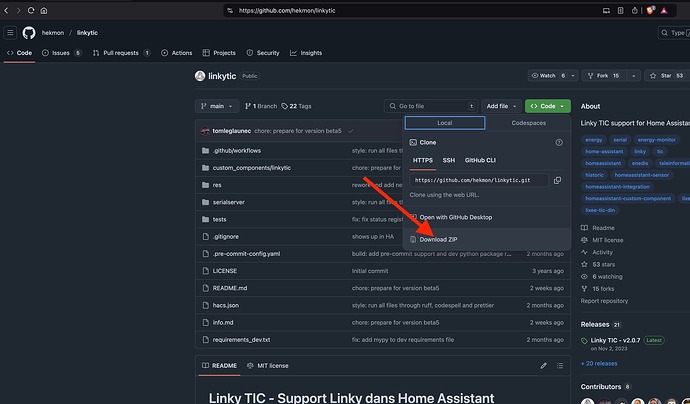Open the 1 Branch link

(261, 106)
